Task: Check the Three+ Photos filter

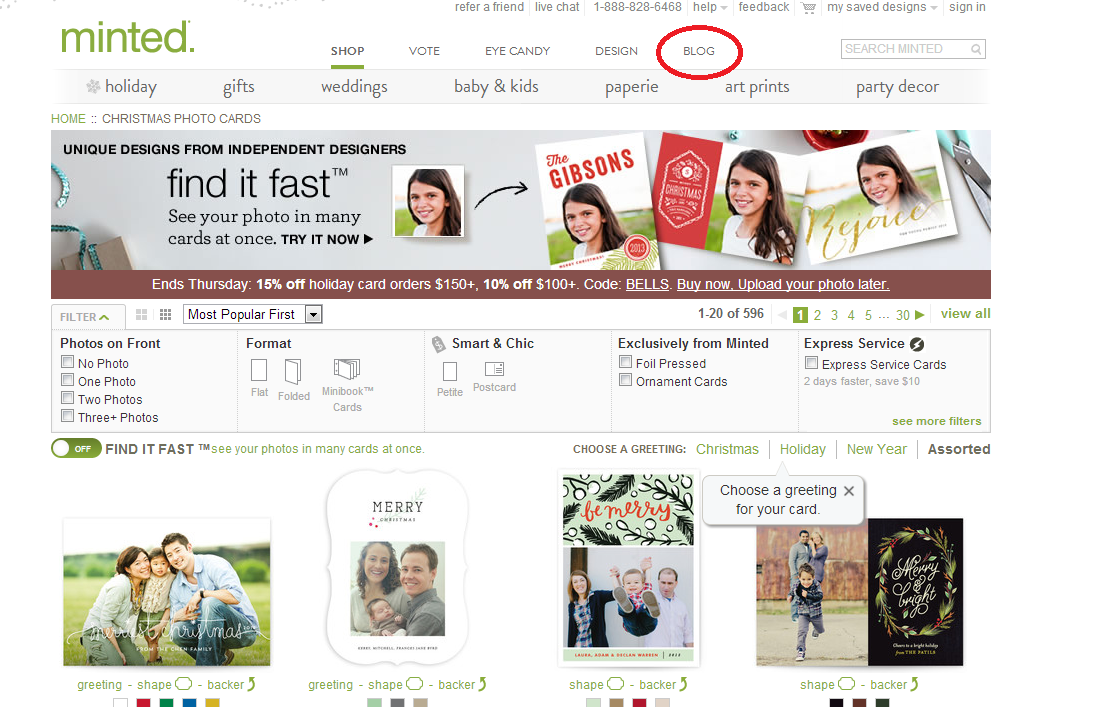Action: pos(67,416)
